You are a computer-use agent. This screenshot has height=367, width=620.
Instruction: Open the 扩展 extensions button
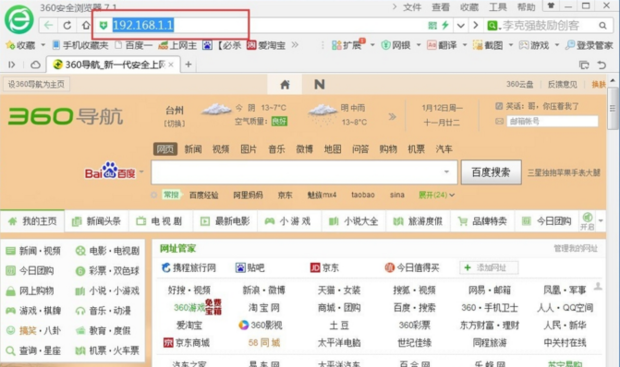pyautogui.click(x=347, y=45)
